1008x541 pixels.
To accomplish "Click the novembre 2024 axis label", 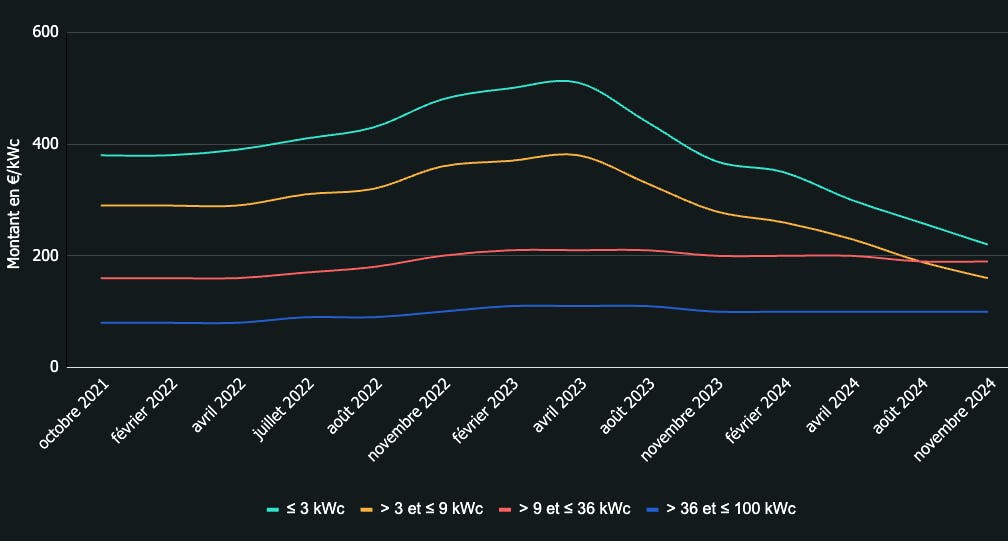I will coord(957,419).
